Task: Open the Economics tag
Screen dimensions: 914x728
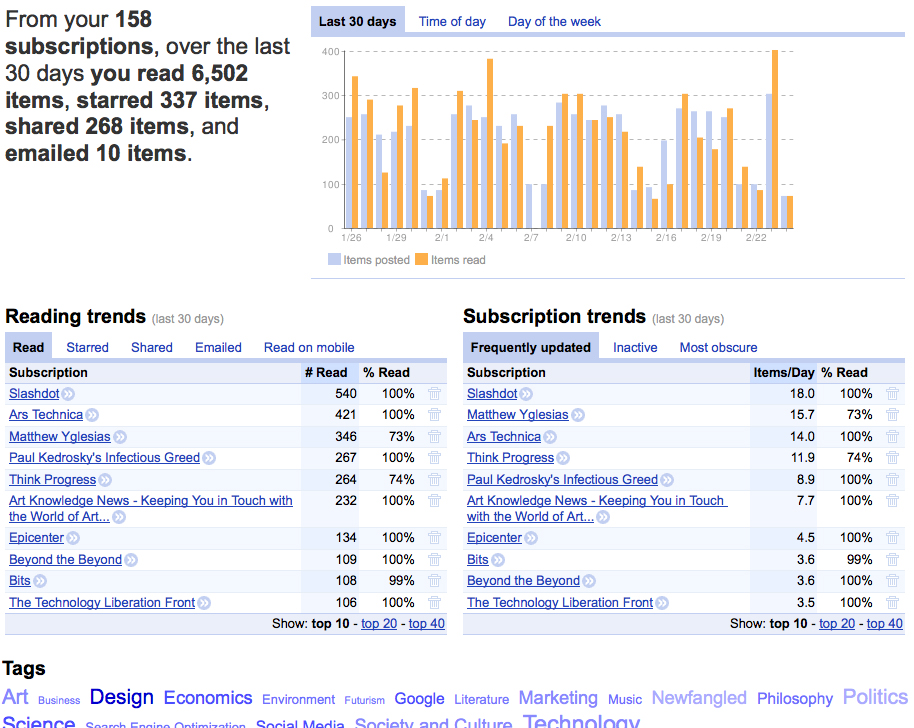Action: coord(208,698)
